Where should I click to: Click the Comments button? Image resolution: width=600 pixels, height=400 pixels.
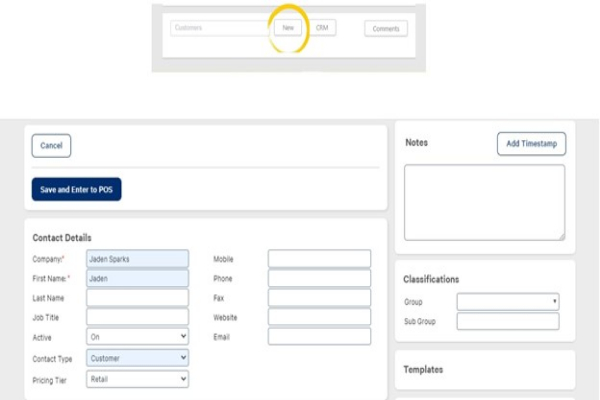click(x=385, y=29)
